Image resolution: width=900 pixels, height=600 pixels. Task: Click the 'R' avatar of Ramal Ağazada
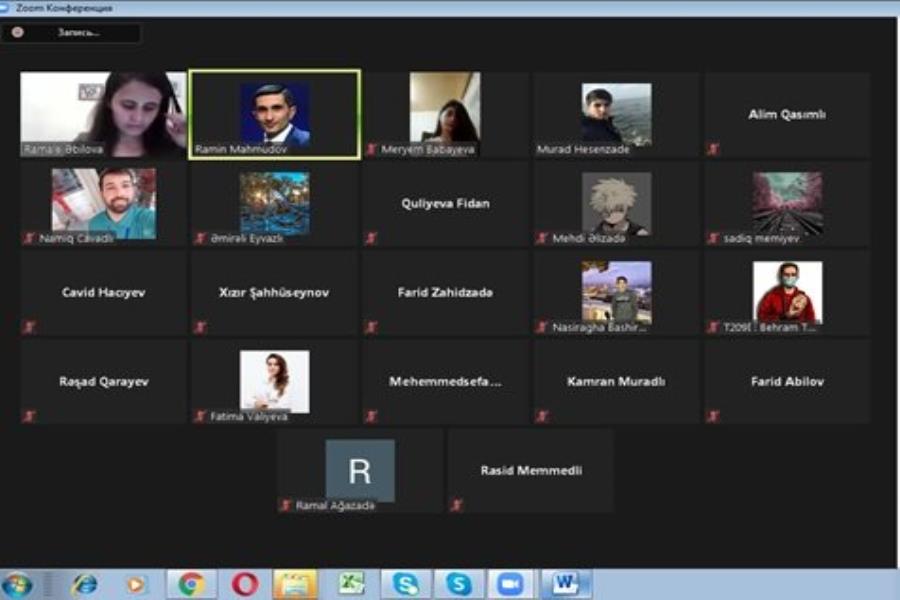click(x=360, y=471)
